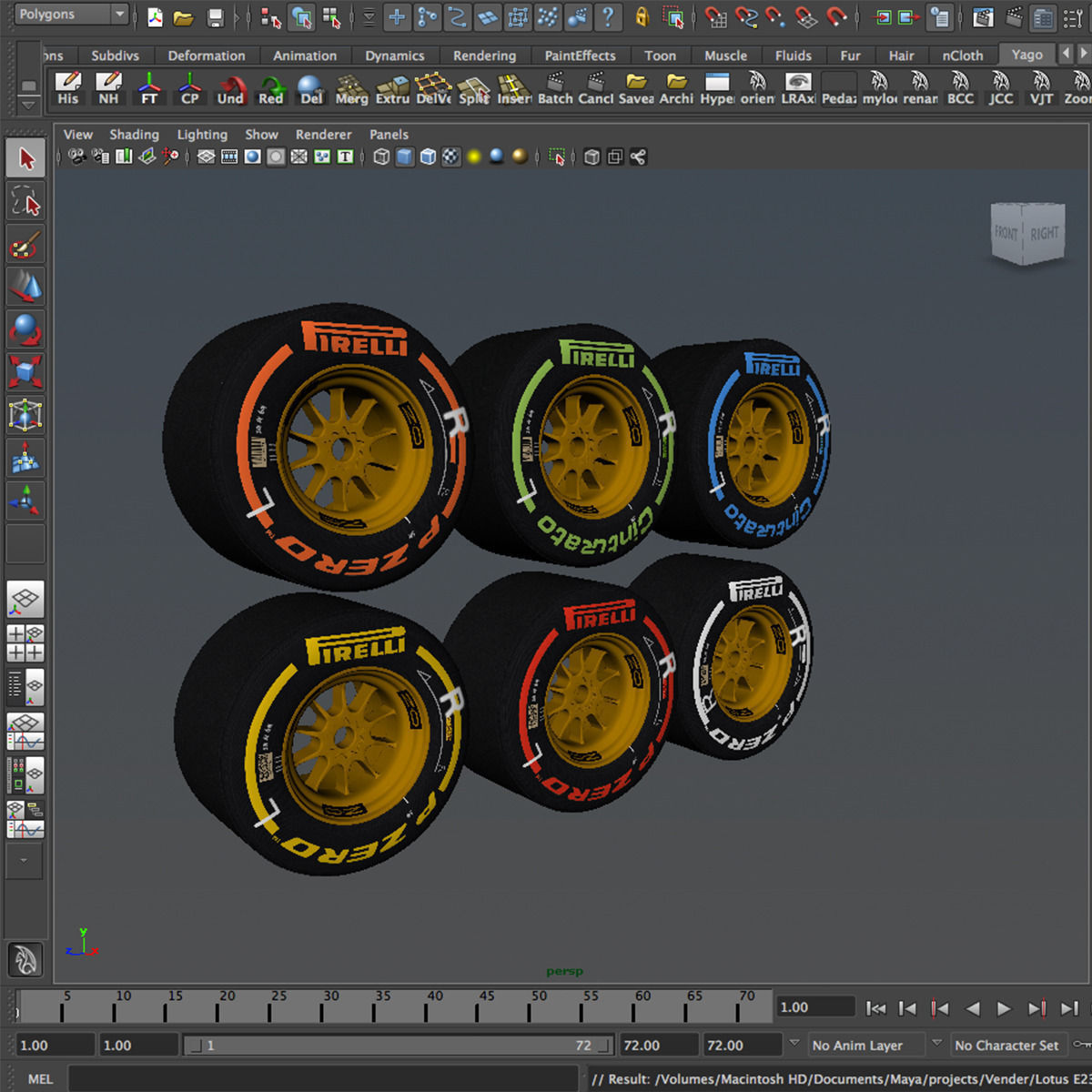Toggle snap to curves magnet icon
Screen dimensions: 1092x1092
click(x=746, y=16)
